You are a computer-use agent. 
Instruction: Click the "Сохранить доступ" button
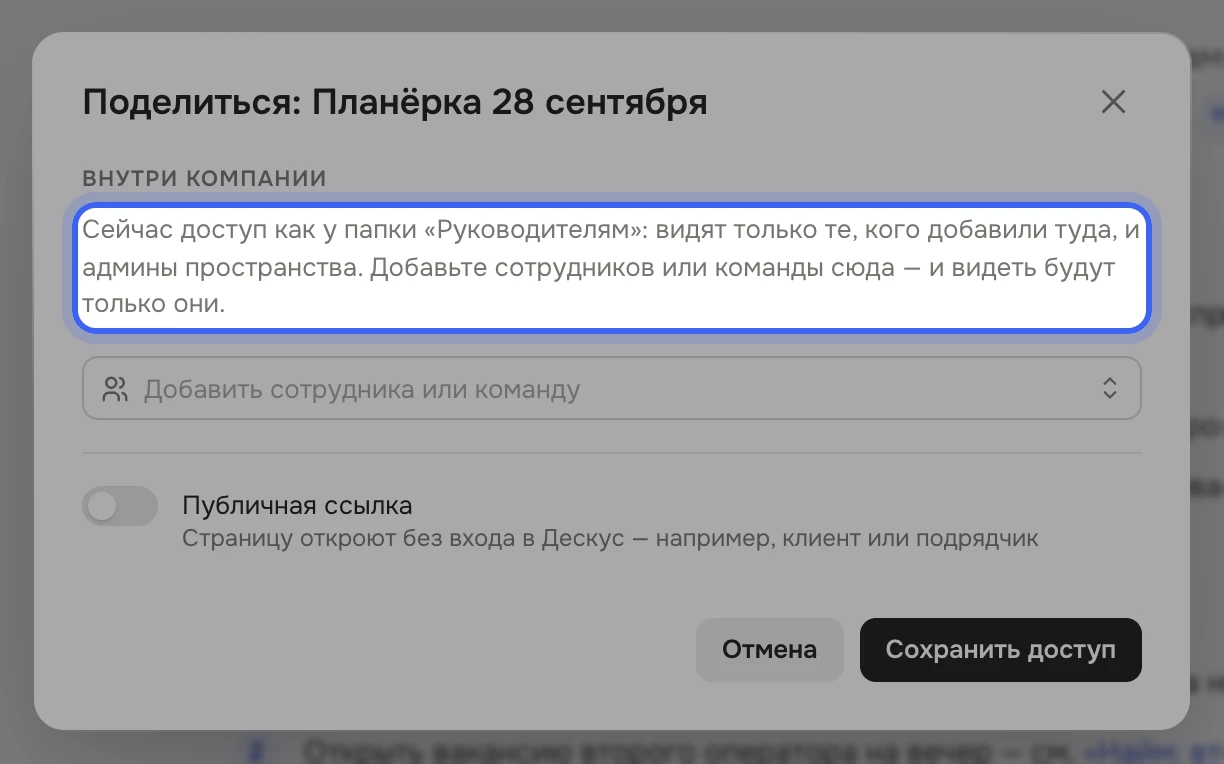pyautogui.click(x=1001, y=650)
